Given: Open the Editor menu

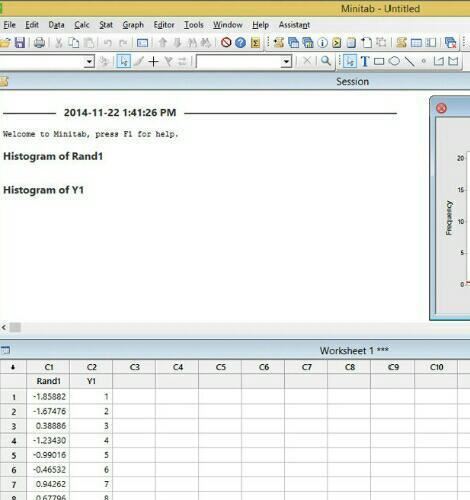Looking at the screenshot, I should pos(164,25).
